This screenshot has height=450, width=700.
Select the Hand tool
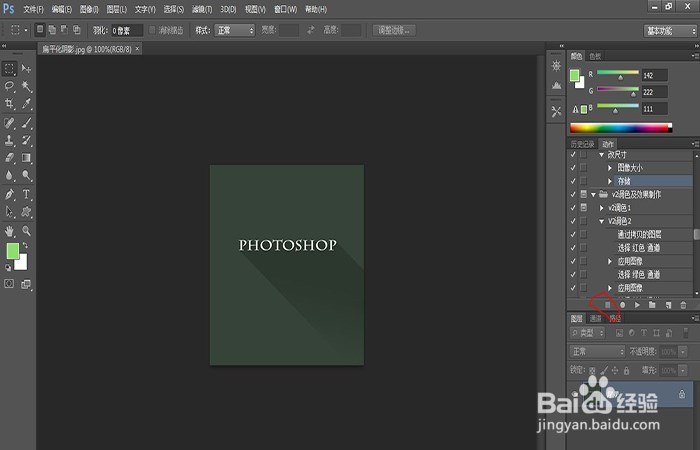click(x=9, y=231)
